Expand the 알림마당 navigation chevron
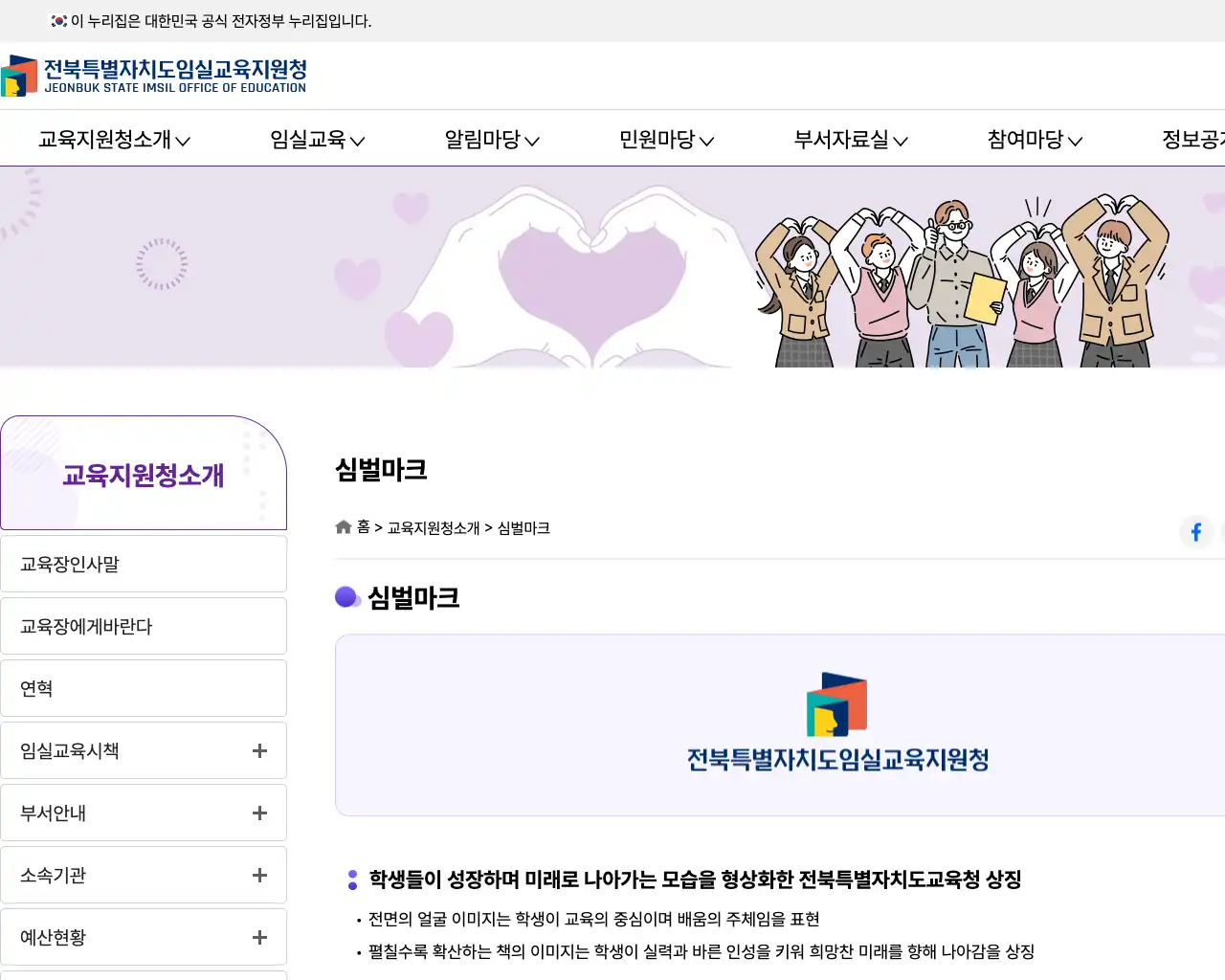1225x980 pixels. coord(534,141)
